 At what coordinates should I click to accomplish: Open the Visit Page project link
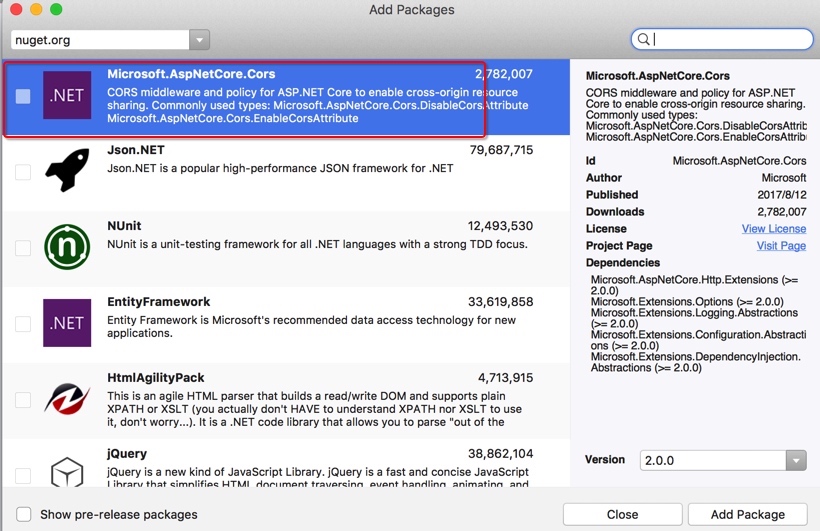(781, 246)
